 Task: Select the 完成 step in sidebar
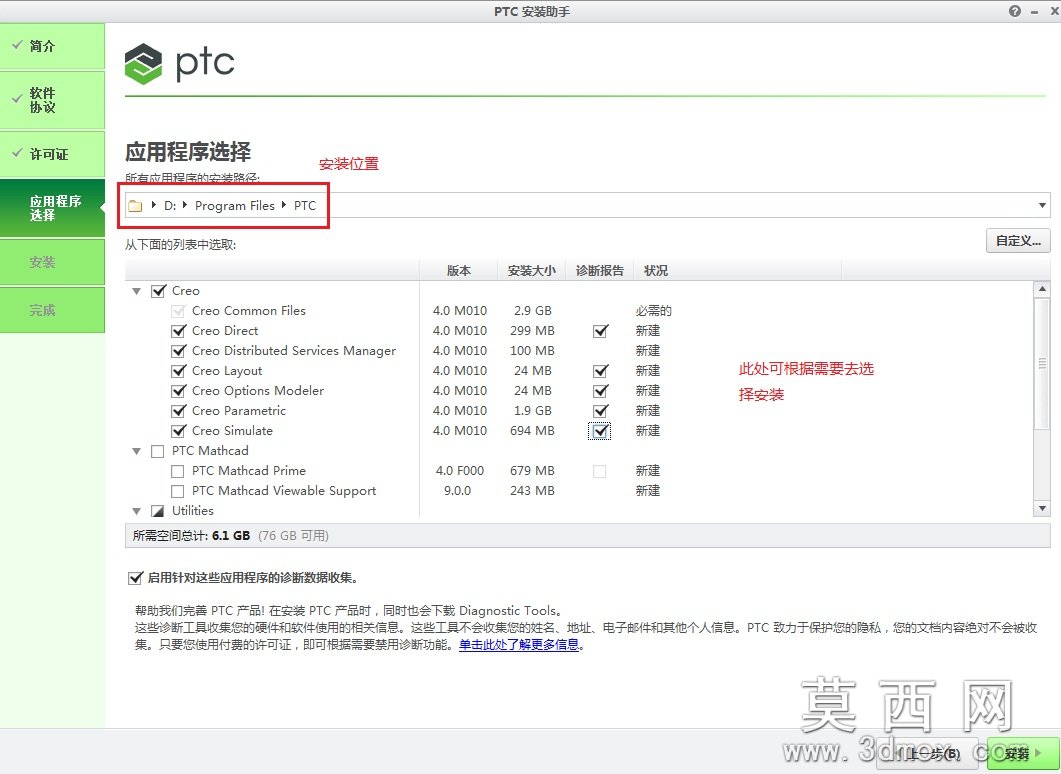52,310
